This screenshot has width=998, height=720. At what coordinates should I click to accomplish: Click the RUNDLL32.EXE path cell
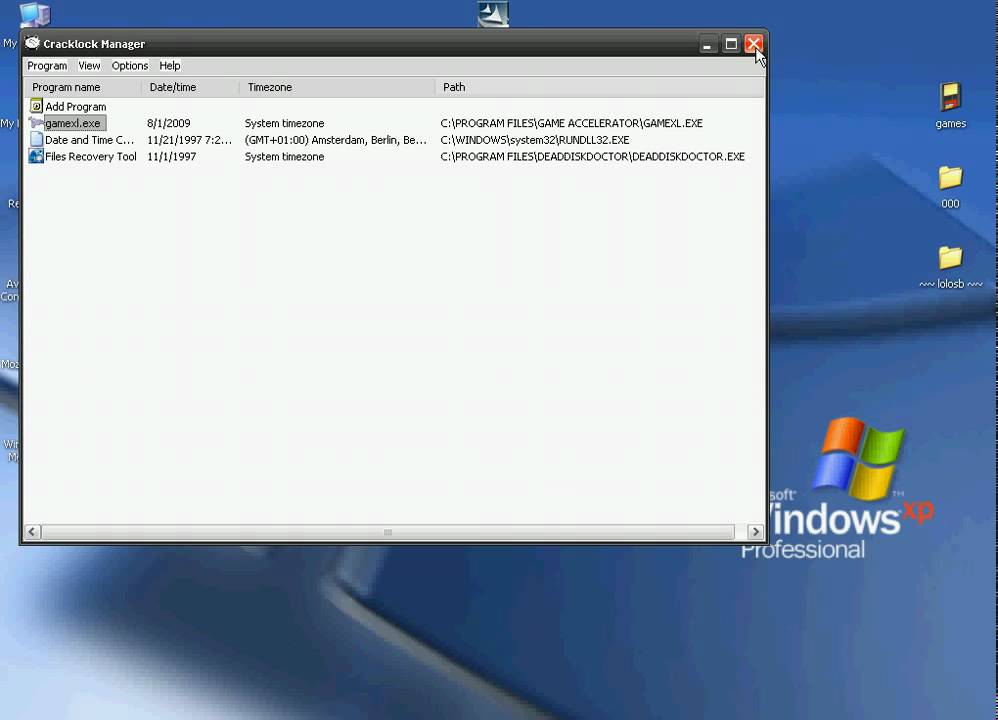point(535,139)
